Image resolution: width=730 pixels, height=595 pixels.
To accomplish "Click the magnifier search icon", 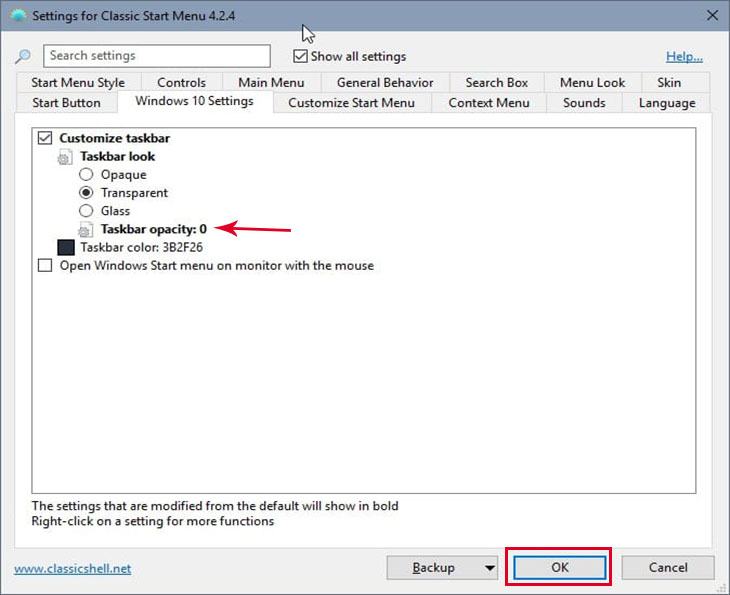I will (22, 56).
